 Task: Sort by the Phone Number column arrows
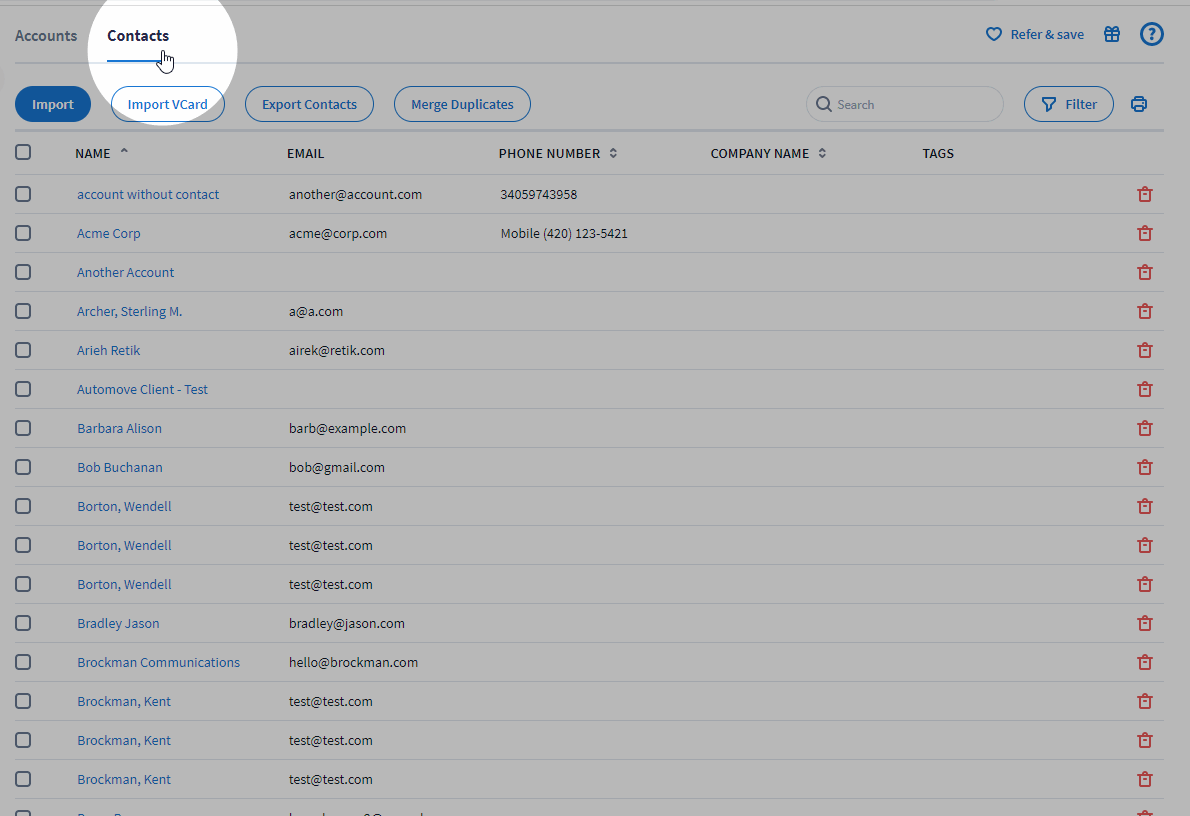(613, 154)
